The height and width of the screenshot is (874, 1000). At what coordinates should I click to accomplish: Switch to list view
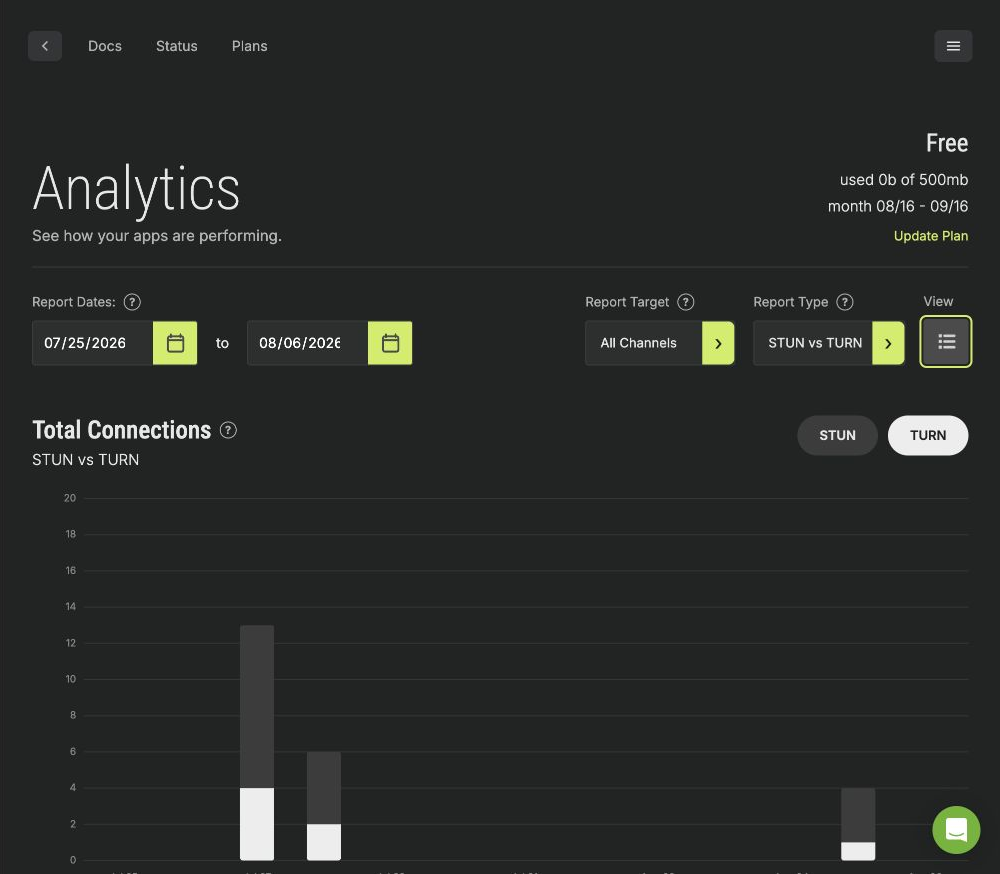pos(946,341)
